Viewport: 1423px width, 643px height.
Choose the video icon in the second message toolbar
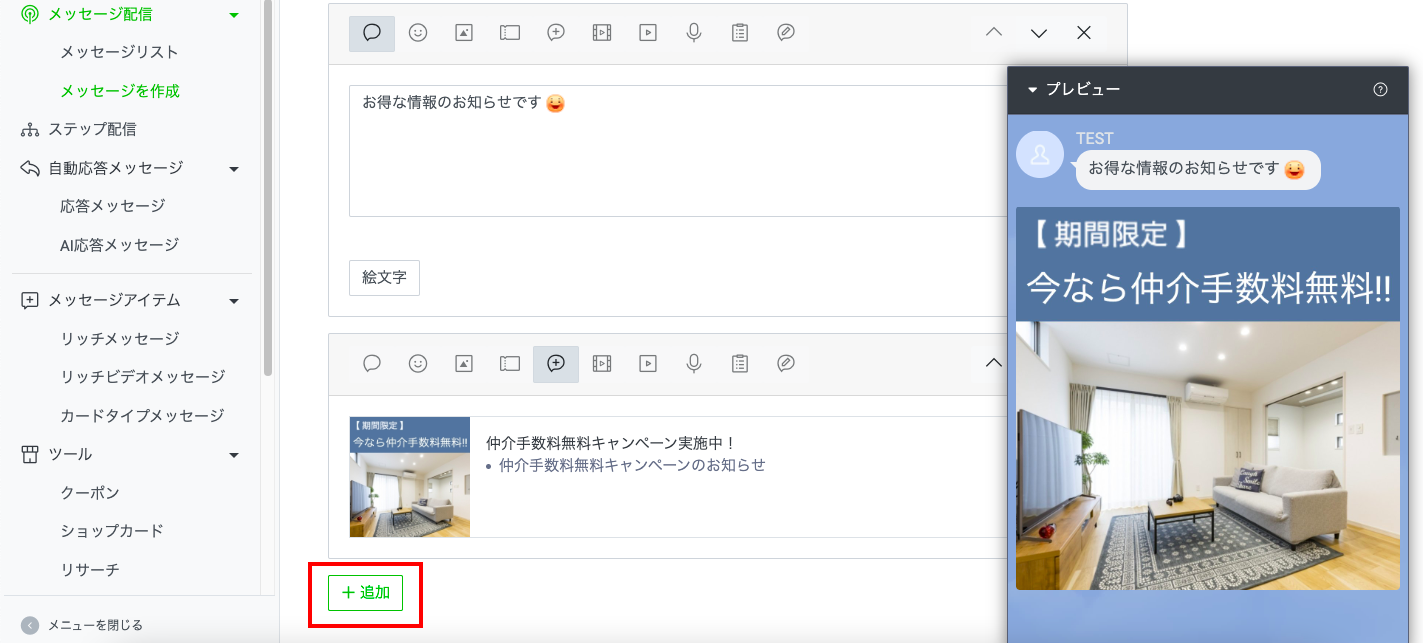(x=648, y=364)
